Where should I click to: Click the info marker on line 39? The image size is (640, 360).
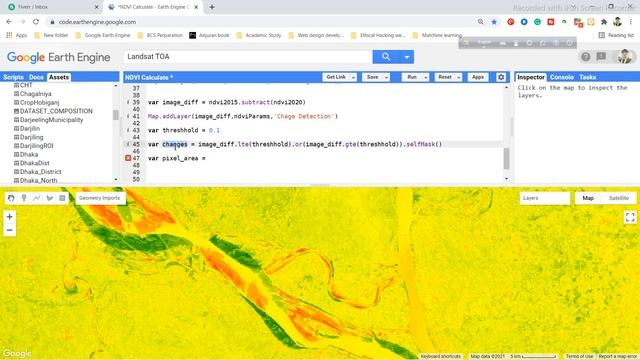(128, 102)
